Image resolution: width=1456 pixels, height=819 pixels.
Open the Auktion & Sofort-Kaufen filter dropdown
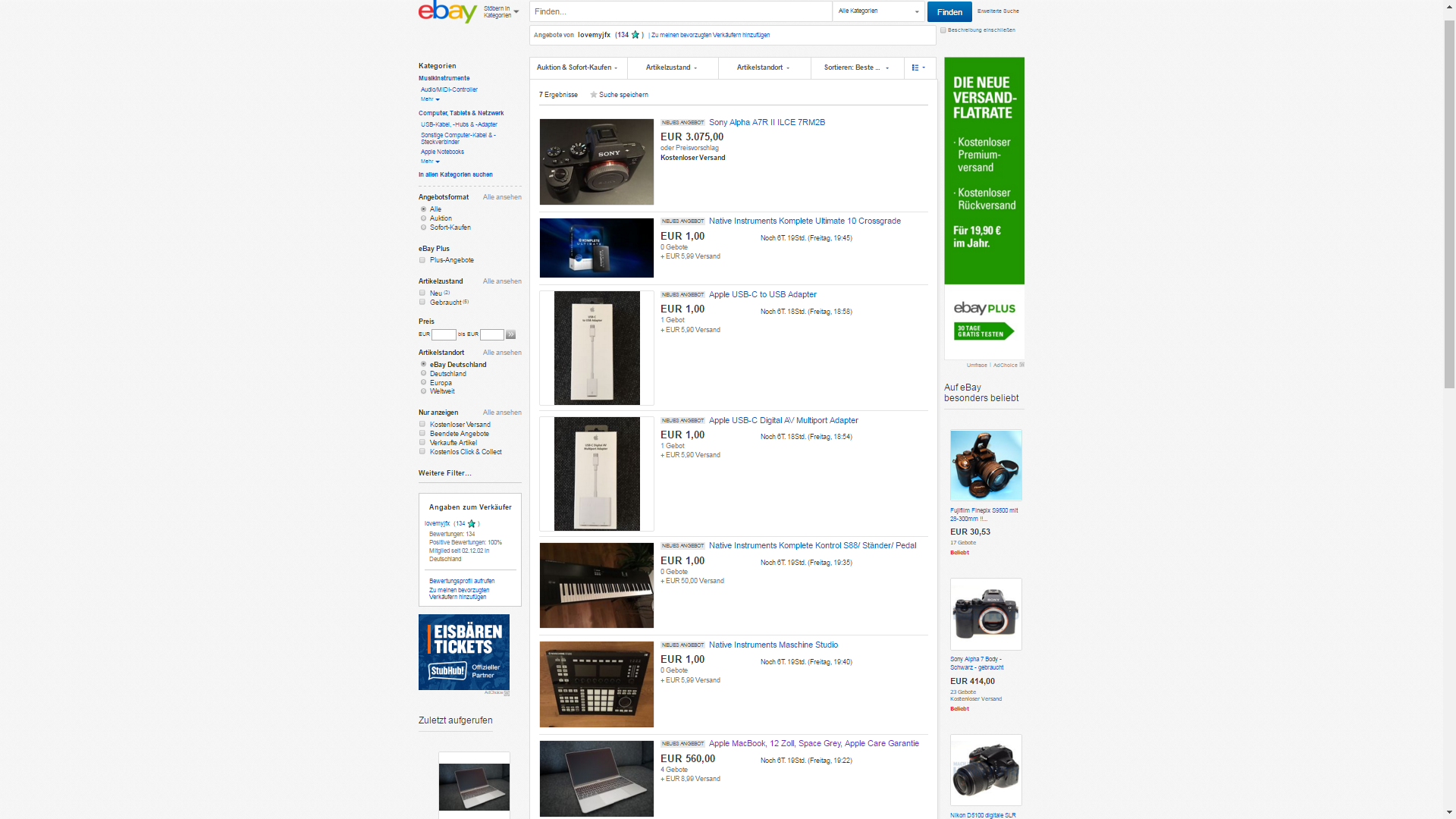[x=578, y=67]
